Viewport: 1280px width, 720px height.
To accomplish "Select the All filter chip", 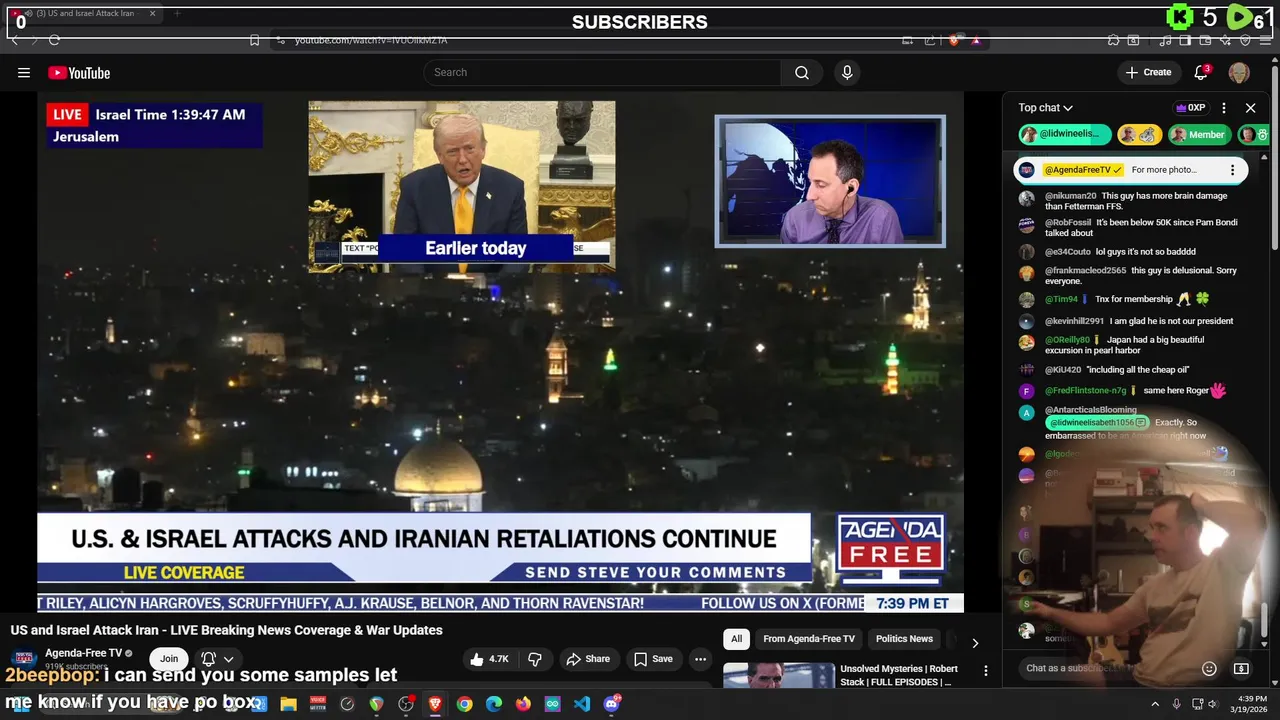I will coord(736,639).
